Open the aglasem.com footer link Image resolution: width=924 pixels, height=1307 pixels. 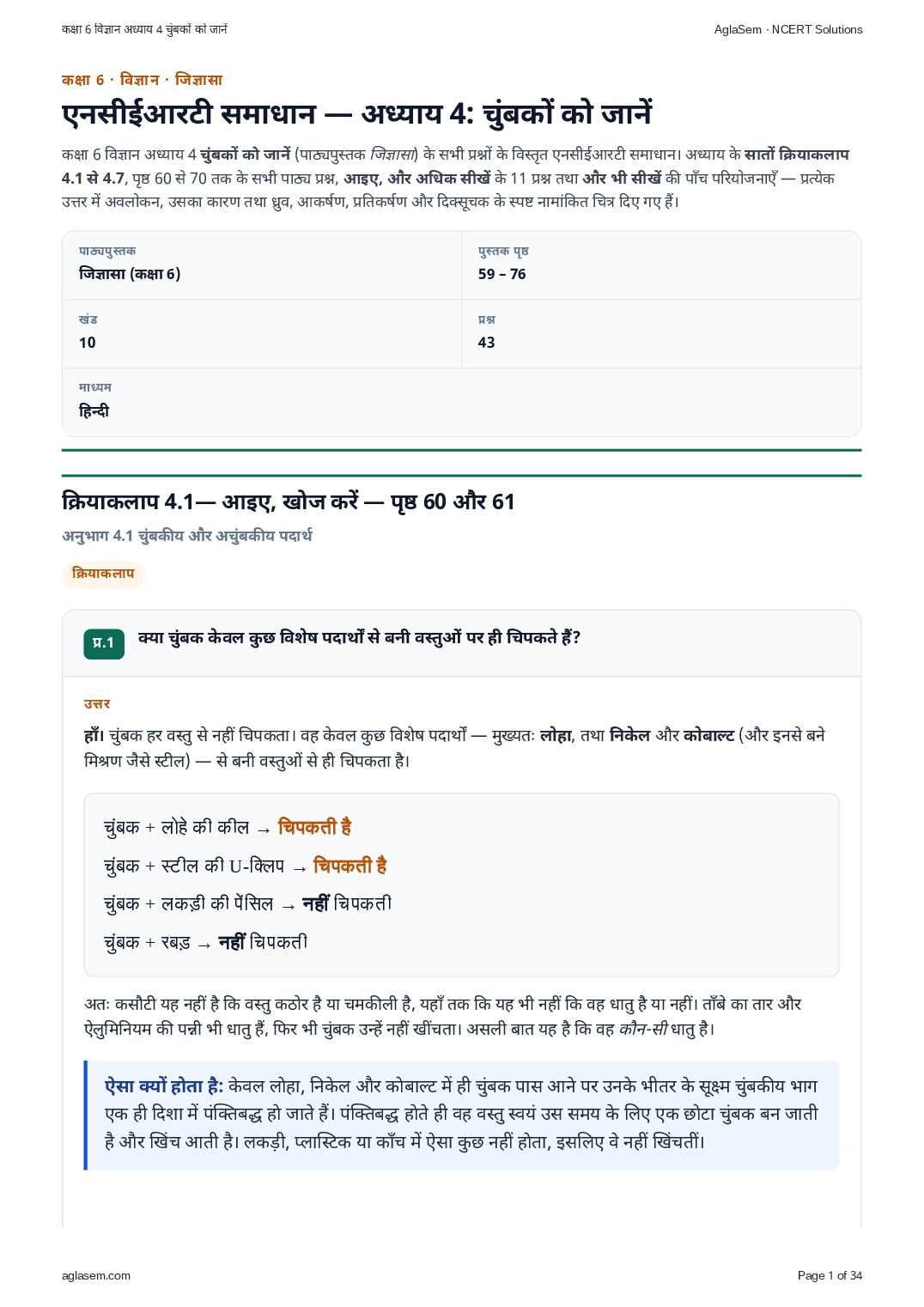96,1275
